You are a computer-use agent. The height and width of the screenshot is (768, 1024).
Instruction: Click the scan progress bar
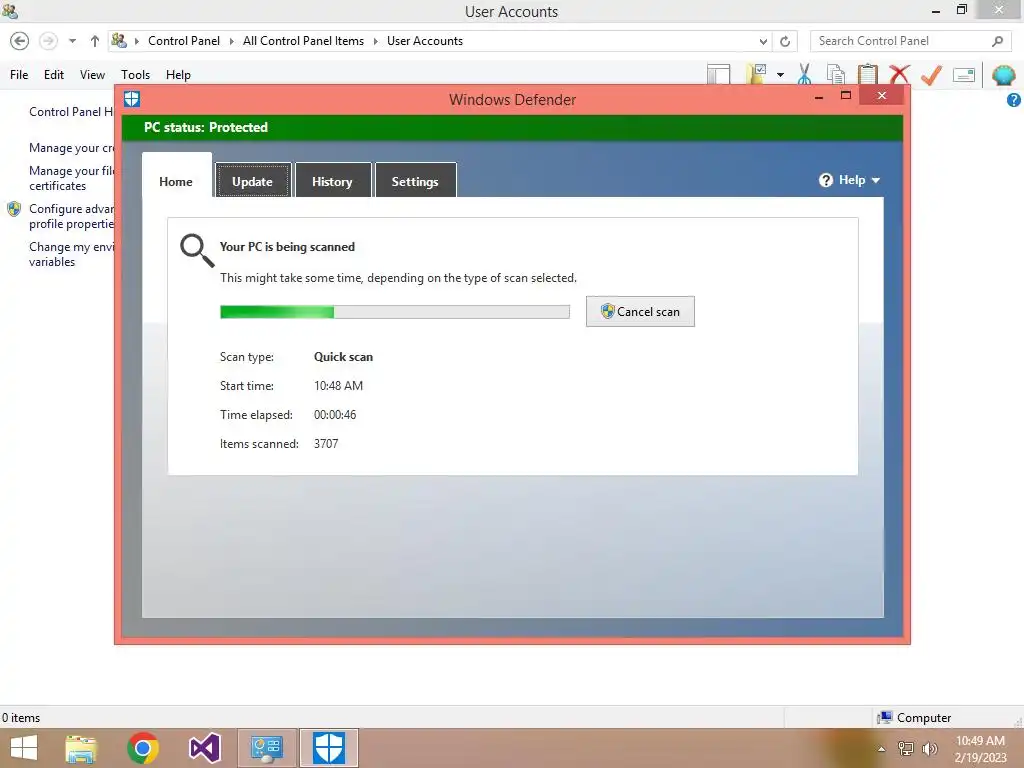pyautogui.click(x=395, y=312)
